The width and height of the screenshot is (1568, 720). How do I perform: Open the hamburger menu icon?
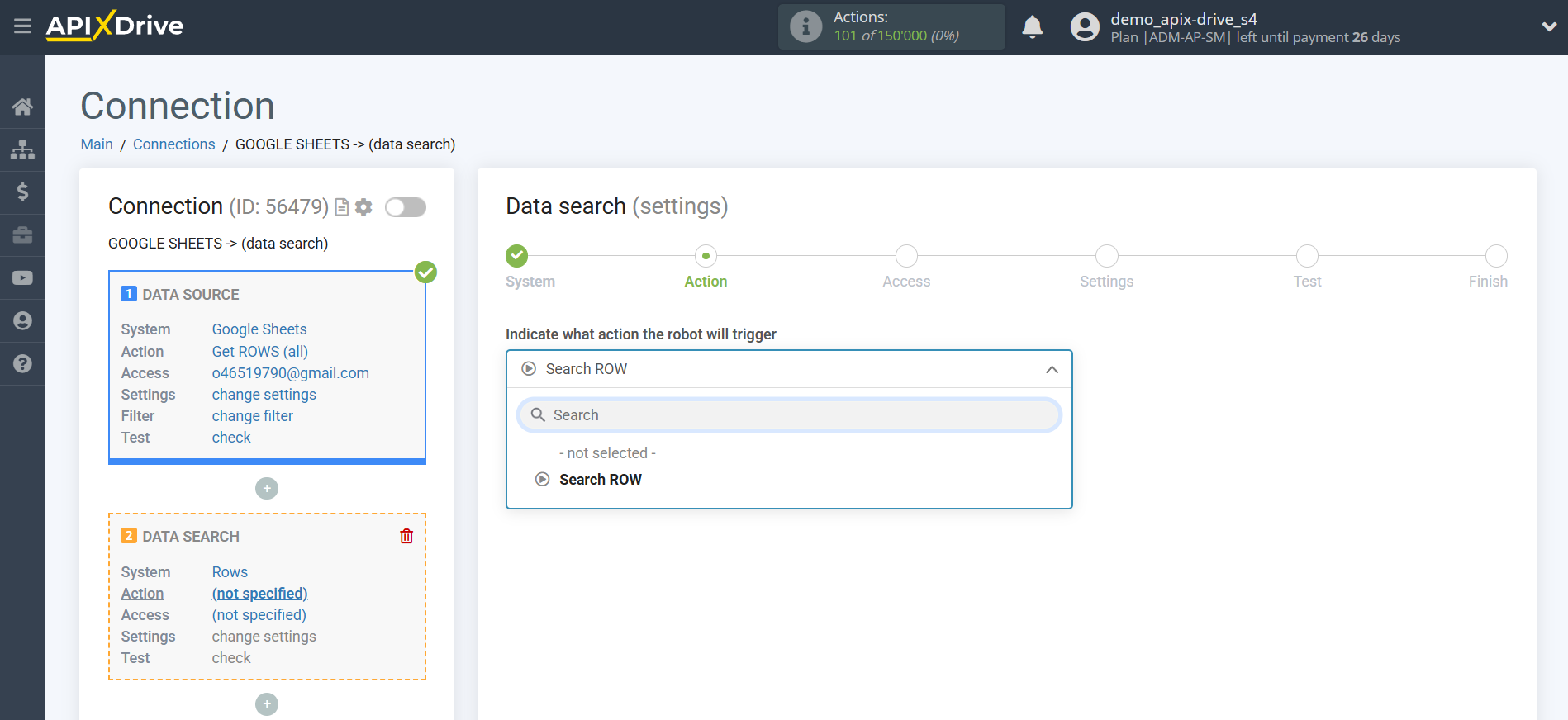22,26
